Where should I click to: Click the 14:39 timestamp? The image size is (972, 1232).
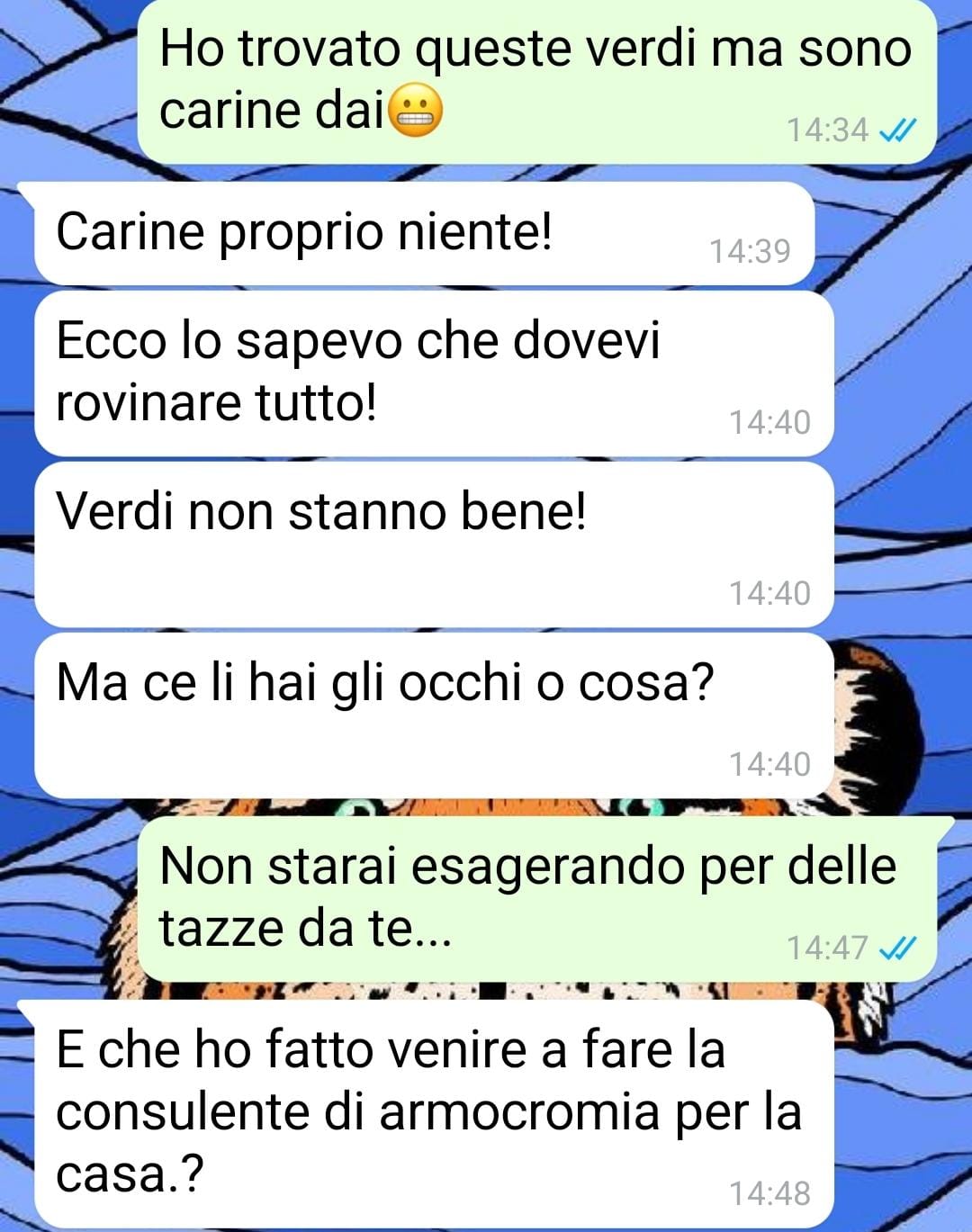point(750,251)
